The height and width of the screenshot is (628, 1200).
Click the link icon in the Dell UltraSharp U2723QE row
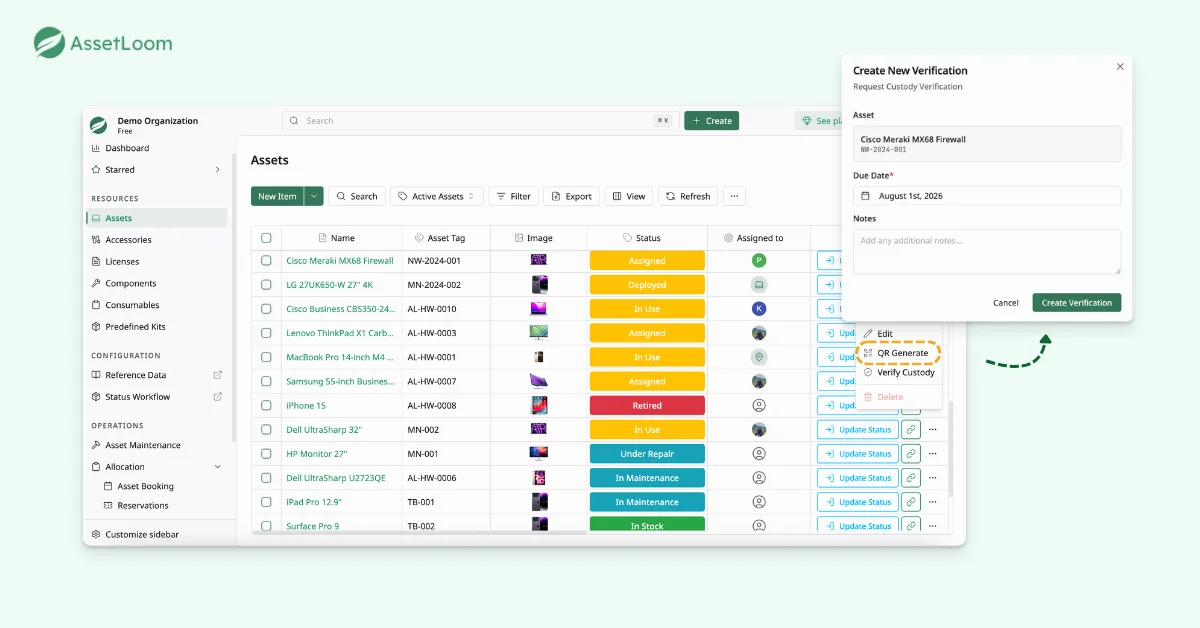coord(911,478)
